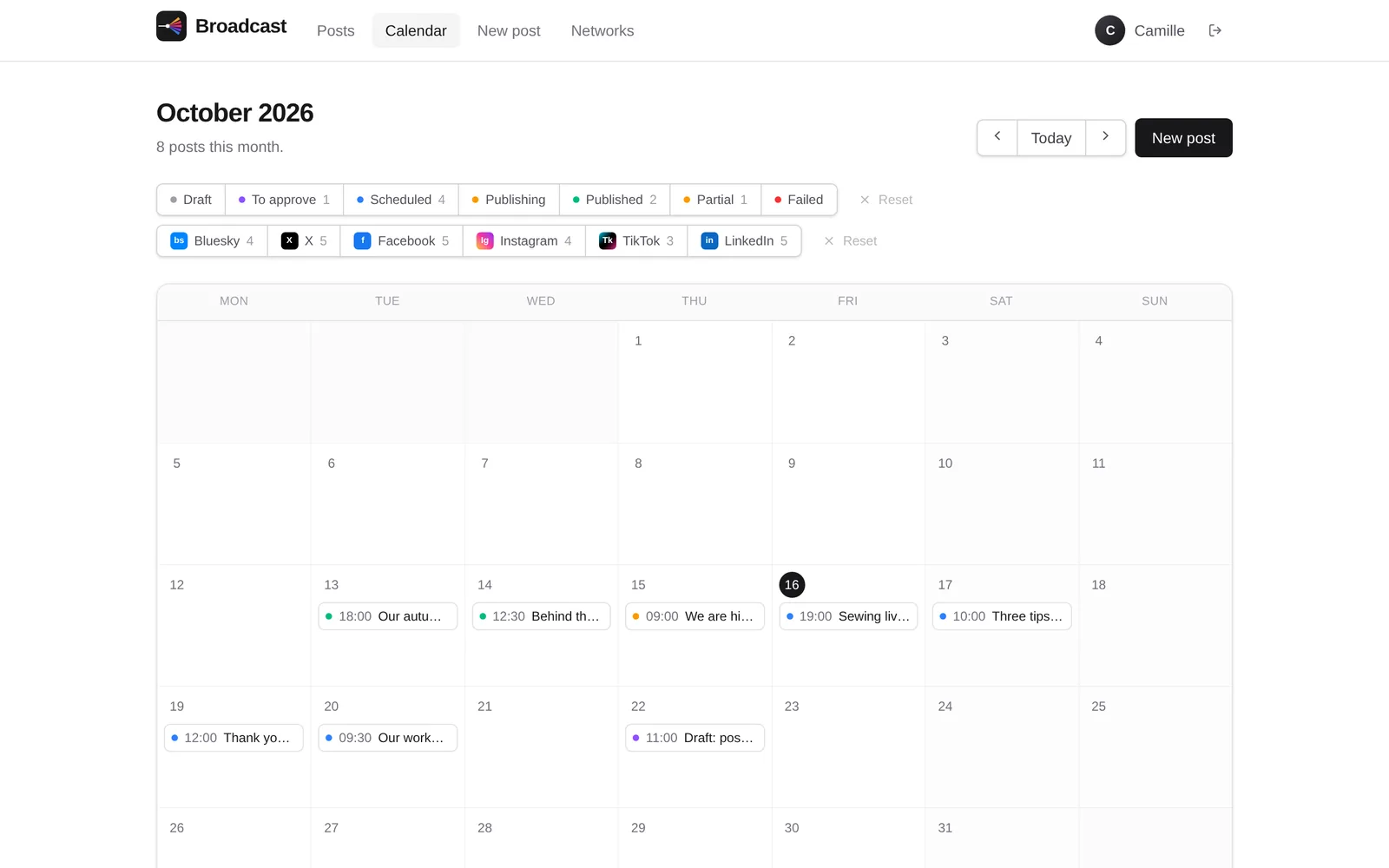Image resolution: width=1389 pixels, height=868 pixels.
Task: Open the 19:00 Sewing liv… post
Action: (848, 616)
